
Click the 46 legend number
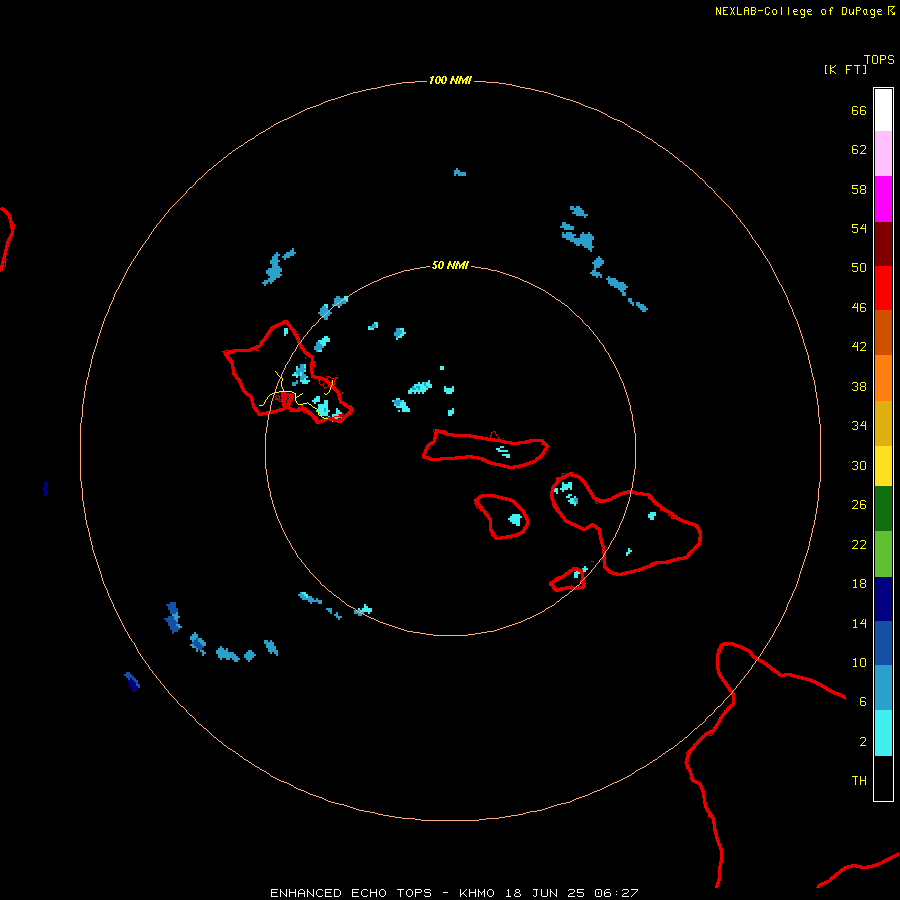(x=859, y=308)
